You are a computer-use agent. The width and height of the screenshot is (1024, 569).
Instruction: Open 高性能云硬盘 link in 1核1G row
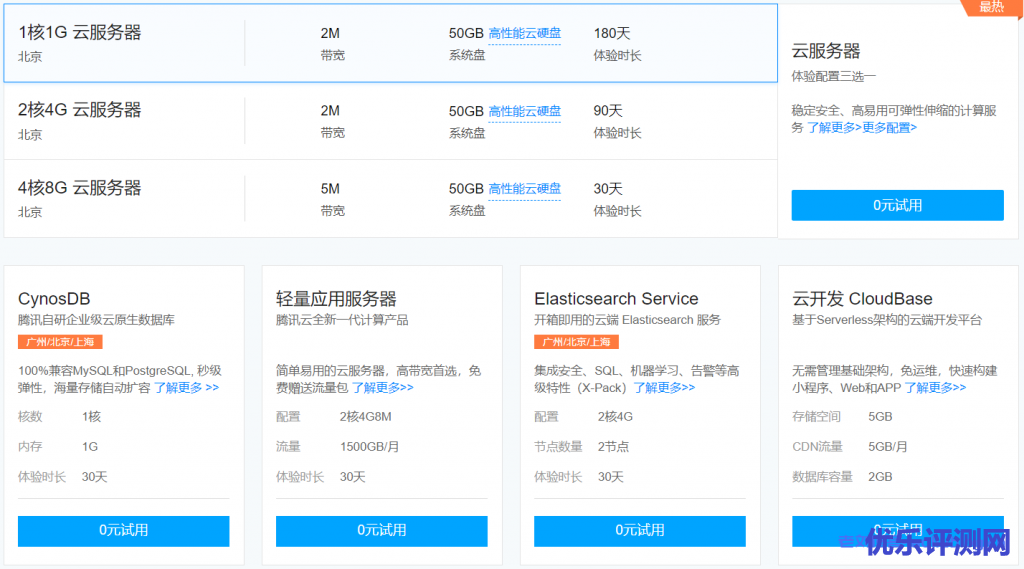pos(524,33)
